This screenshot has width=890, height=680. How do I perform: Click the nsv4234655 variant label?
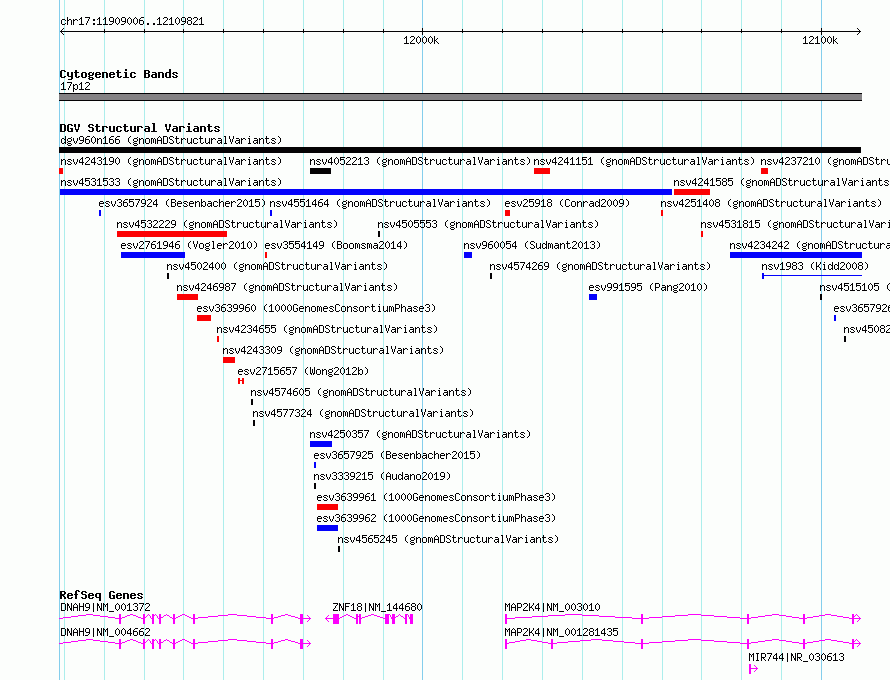coord(327,329)
